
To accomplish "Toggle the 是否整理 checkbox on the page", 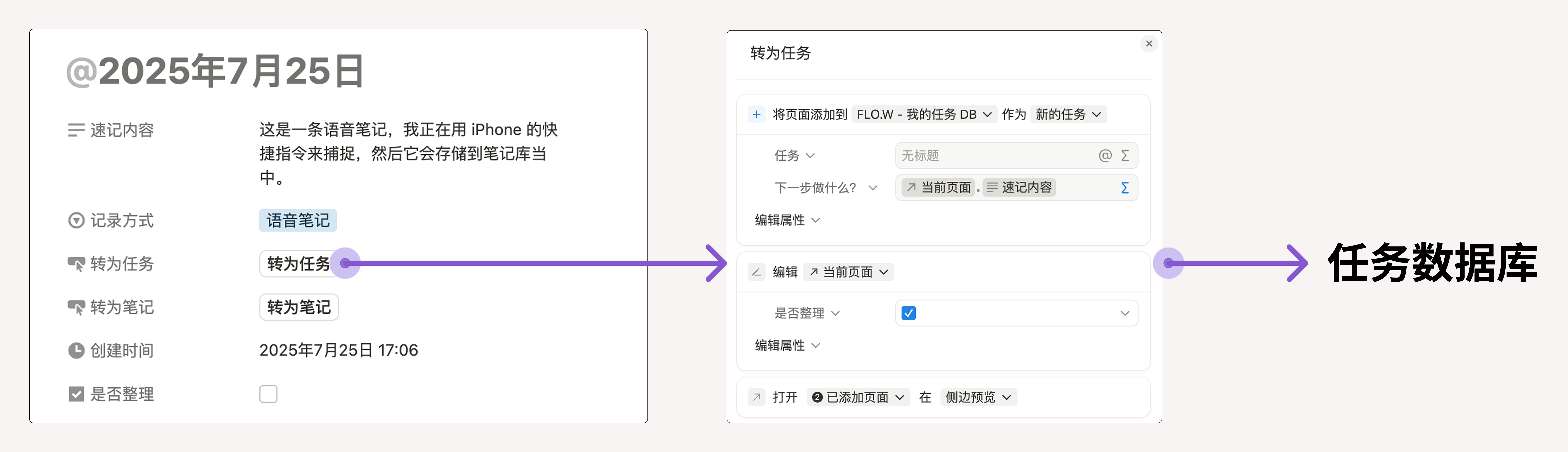I will (268, 394).
